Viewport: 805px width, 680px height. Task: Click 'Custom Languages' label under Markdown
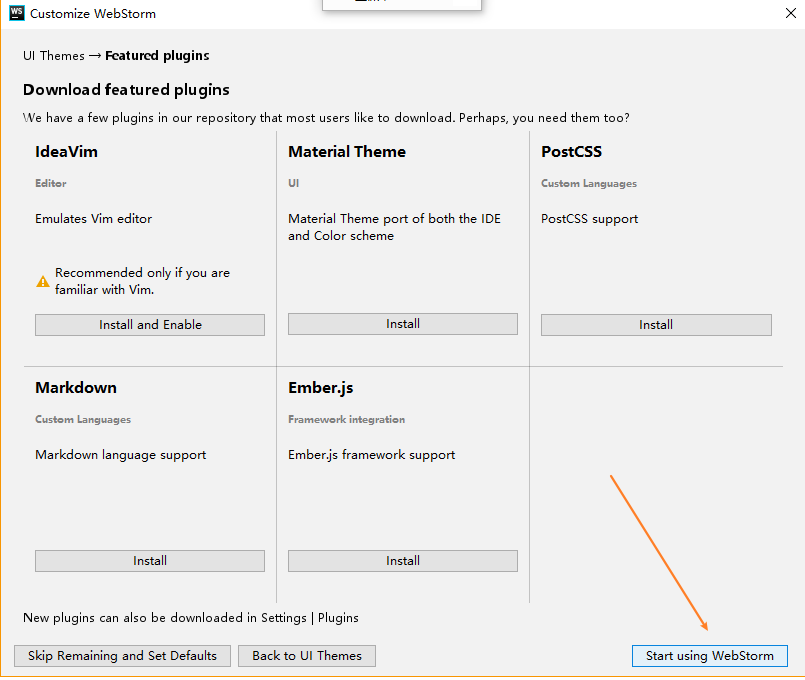pos(83,420)
